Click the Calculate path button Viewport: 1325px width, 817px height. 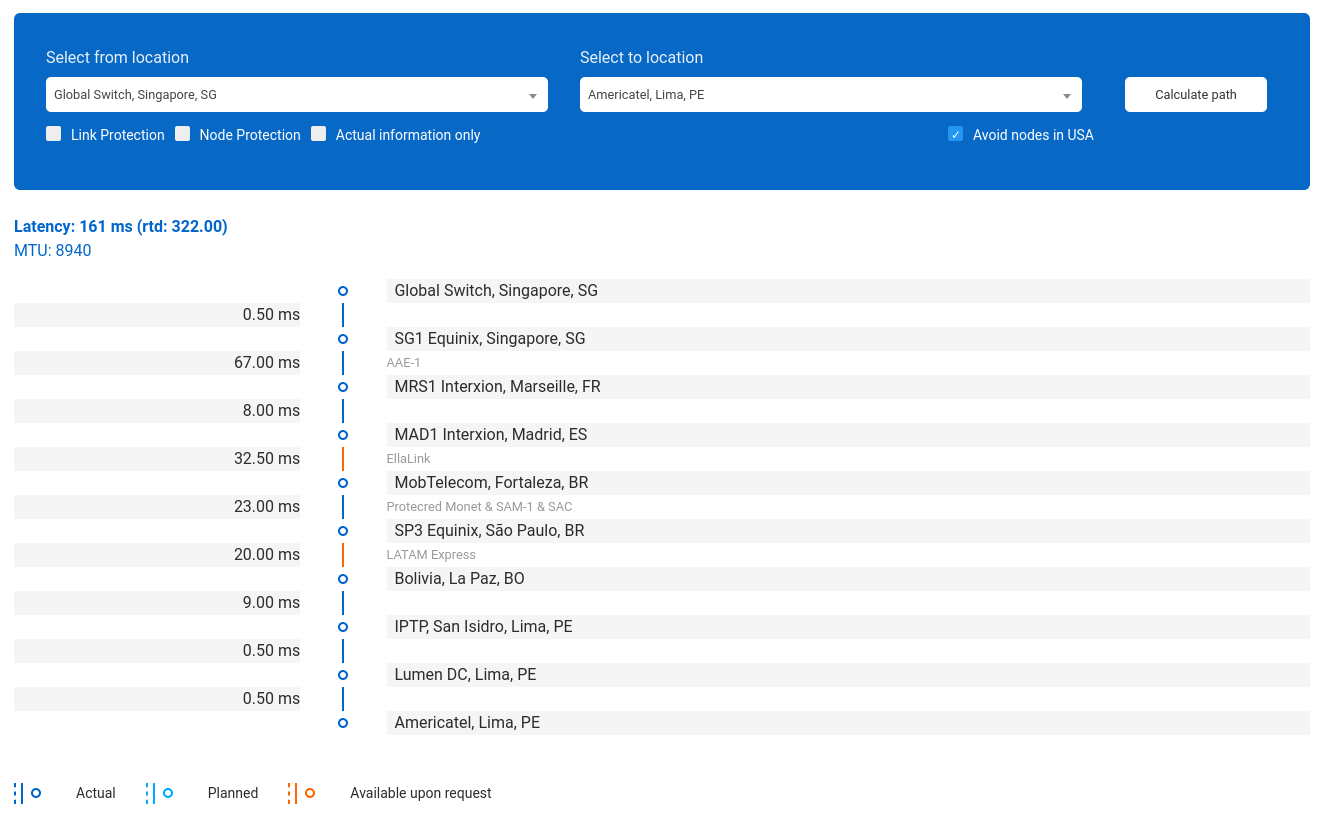pos(1195,95)
